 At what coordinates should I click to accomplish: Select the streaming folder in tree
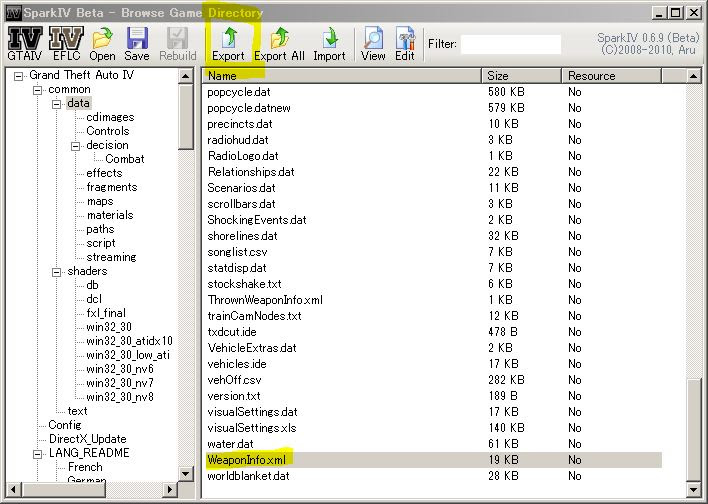coord(111,257)
